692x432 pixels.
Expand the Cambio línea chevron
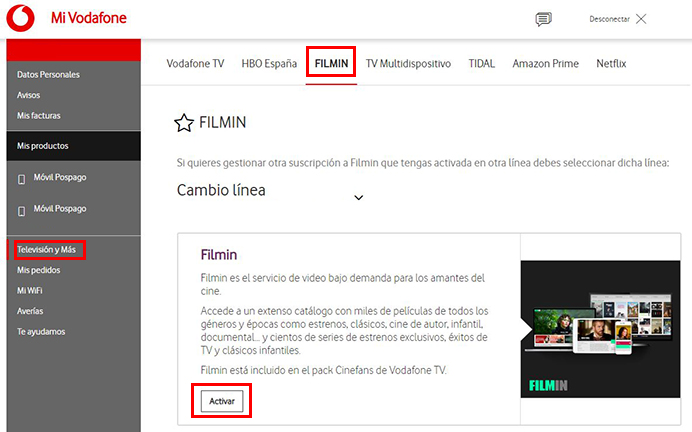pos(359,197)
